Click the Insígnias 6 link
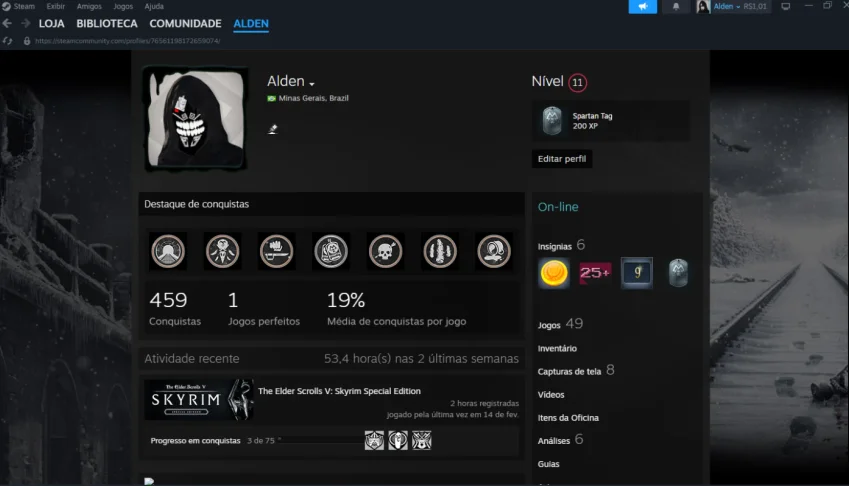Image resolution: width=849 pixels, height=486 pixels. pos(561,245)
